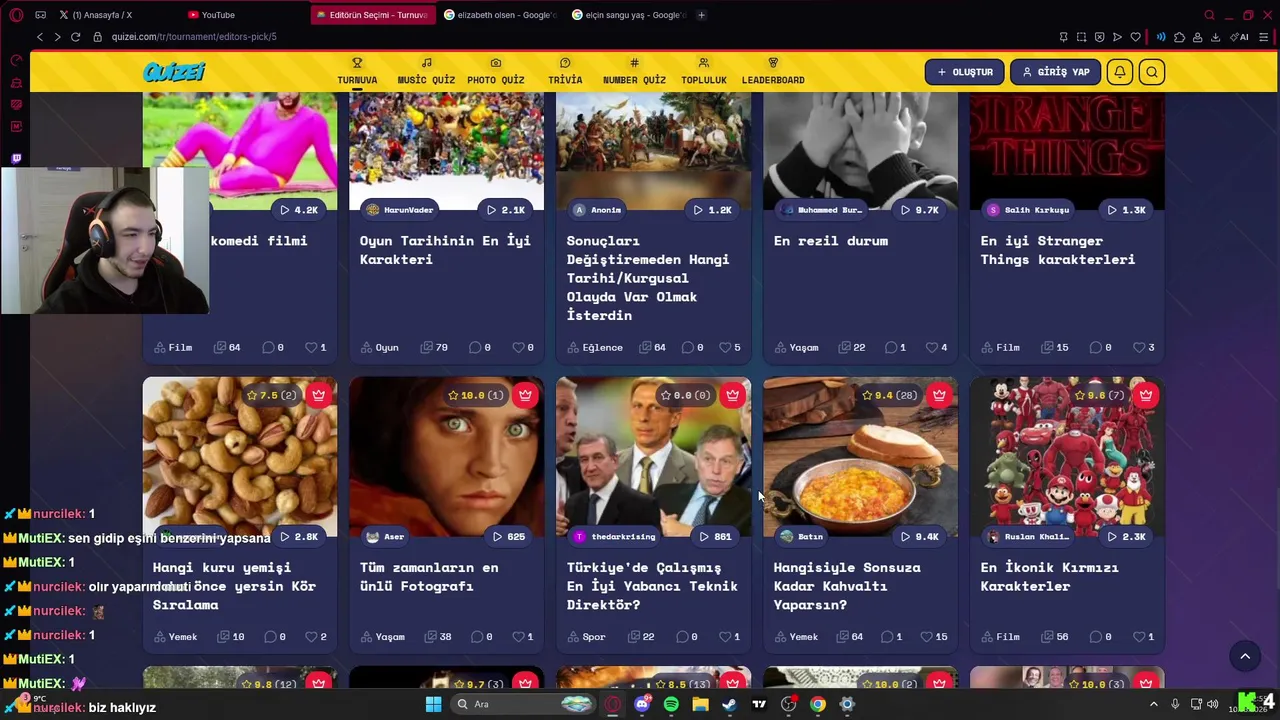Switch to elizabeth olsen Google tab

(x=499, y=15)
